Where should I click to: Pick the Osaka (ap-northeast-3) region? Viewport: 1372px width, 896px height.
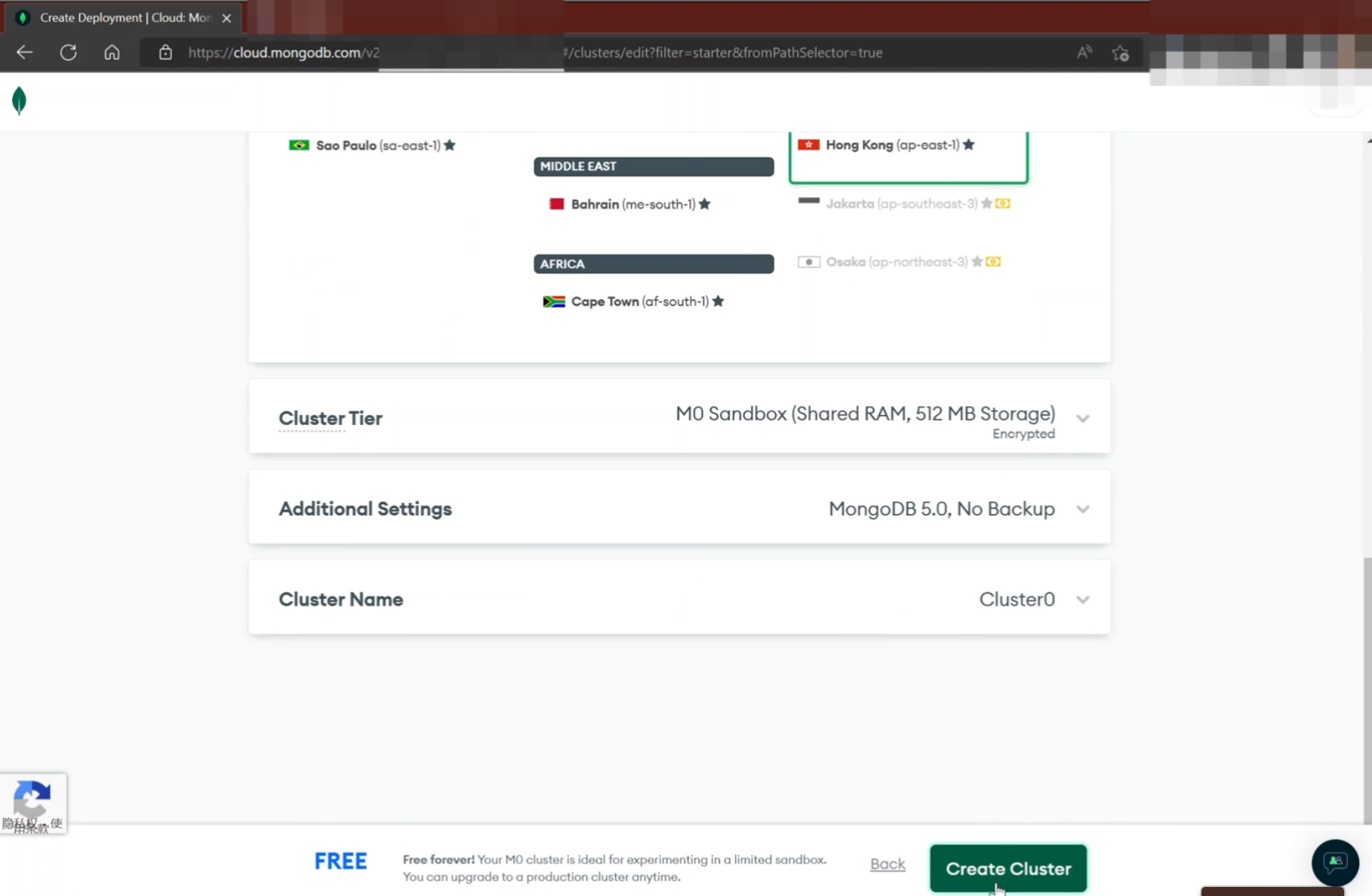[x=900, y=262]
